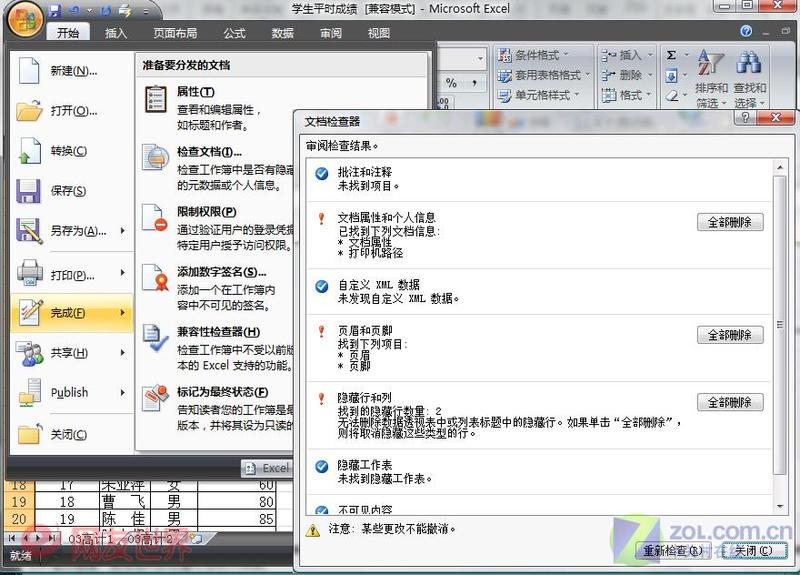Click the AutoSum sigma icon in ribbon
The height and width of the screenshot is (575, 800).
tap(671, 55)
